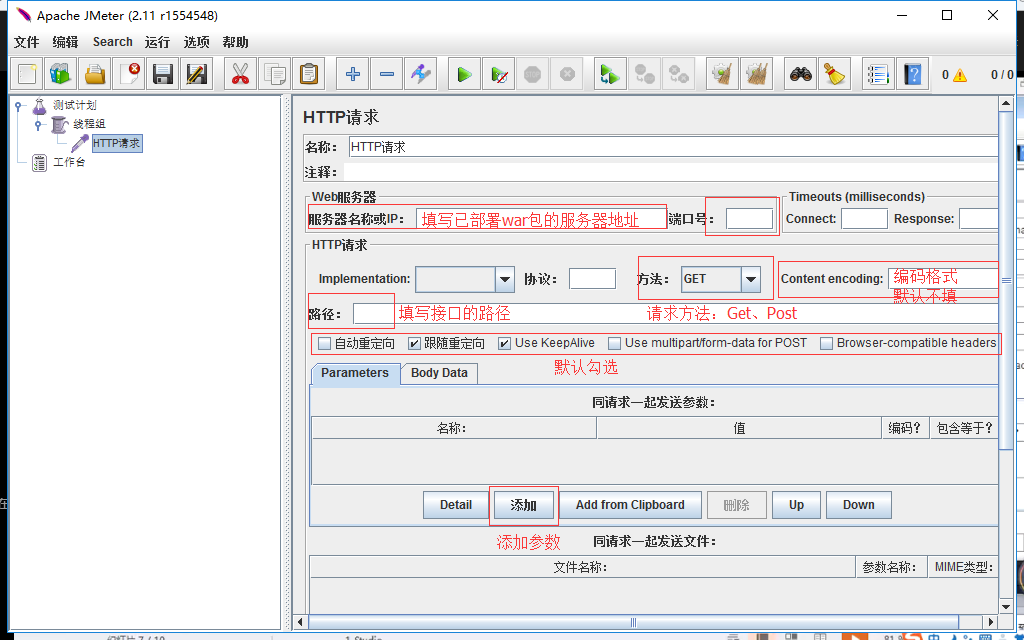The image size is (1024, 640).
Task: Open the Help question mark icon
Action: (x=912, y=74)
